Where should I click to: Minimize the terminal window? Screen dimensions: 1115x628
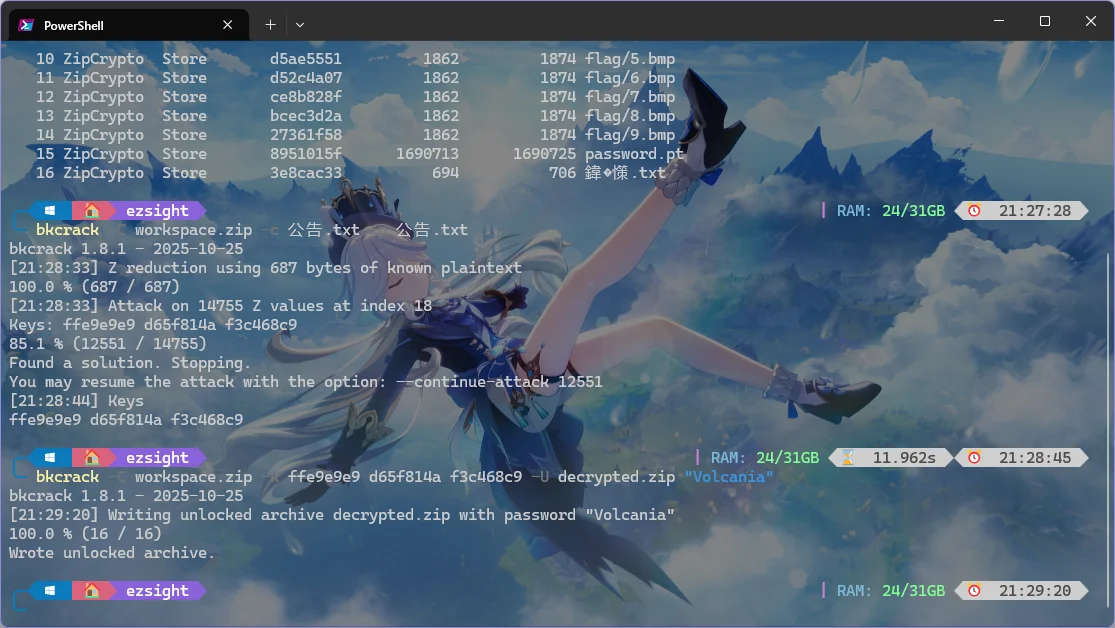(998, 21)
